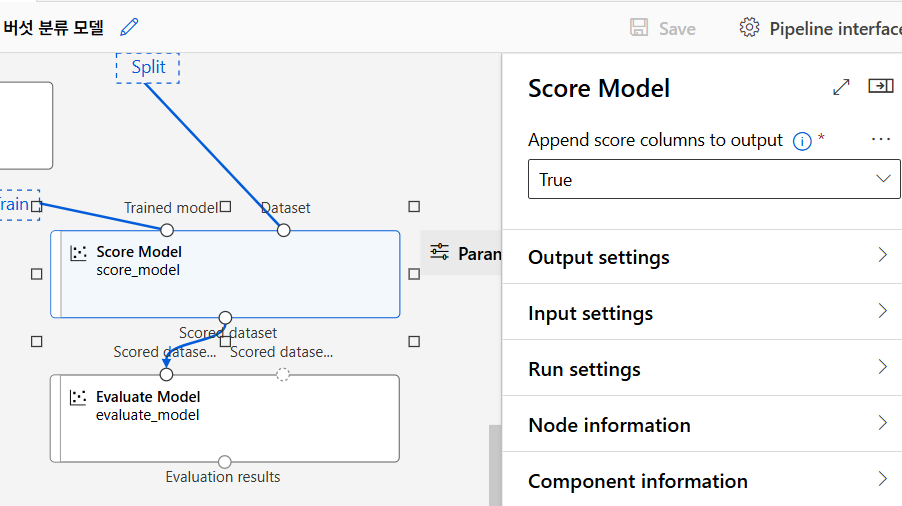This screenshot has height=506, width=902.
Task: Click the Dataset input port on Score Model
Action: 284,230
